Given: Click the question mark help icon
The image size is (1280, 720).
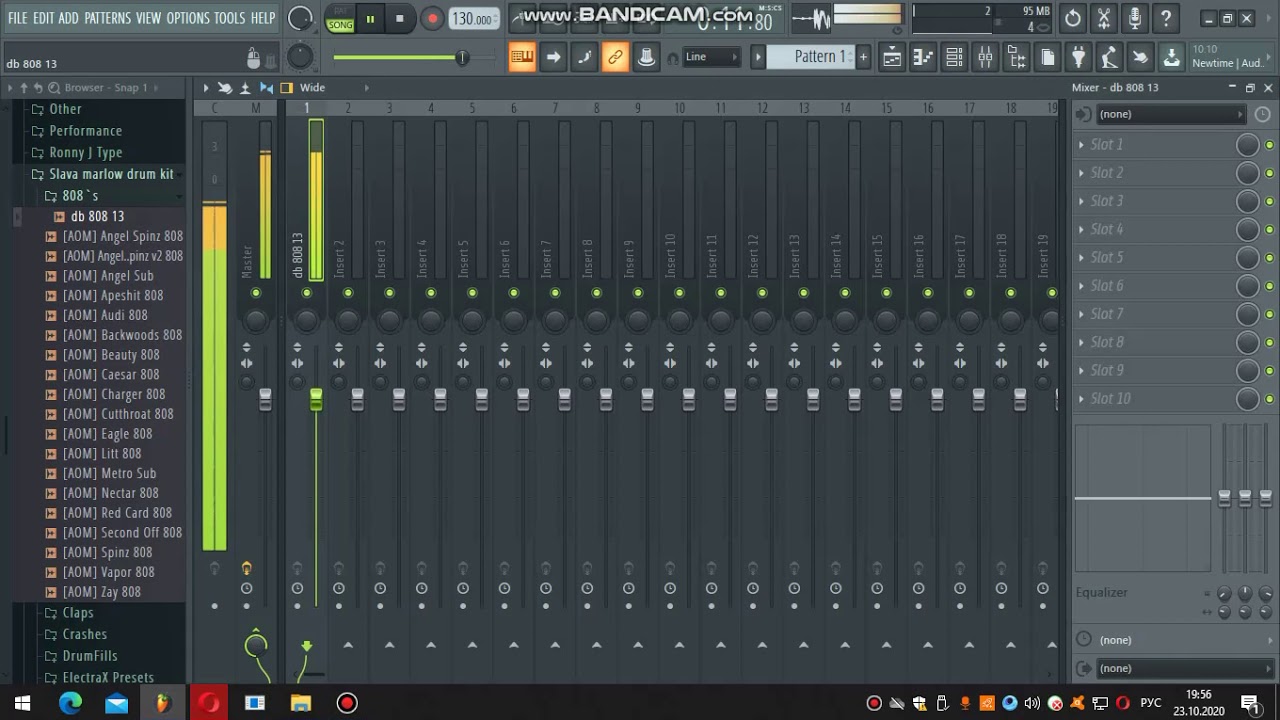Looking at the screenshot, I should click(x=1166, y=18).
